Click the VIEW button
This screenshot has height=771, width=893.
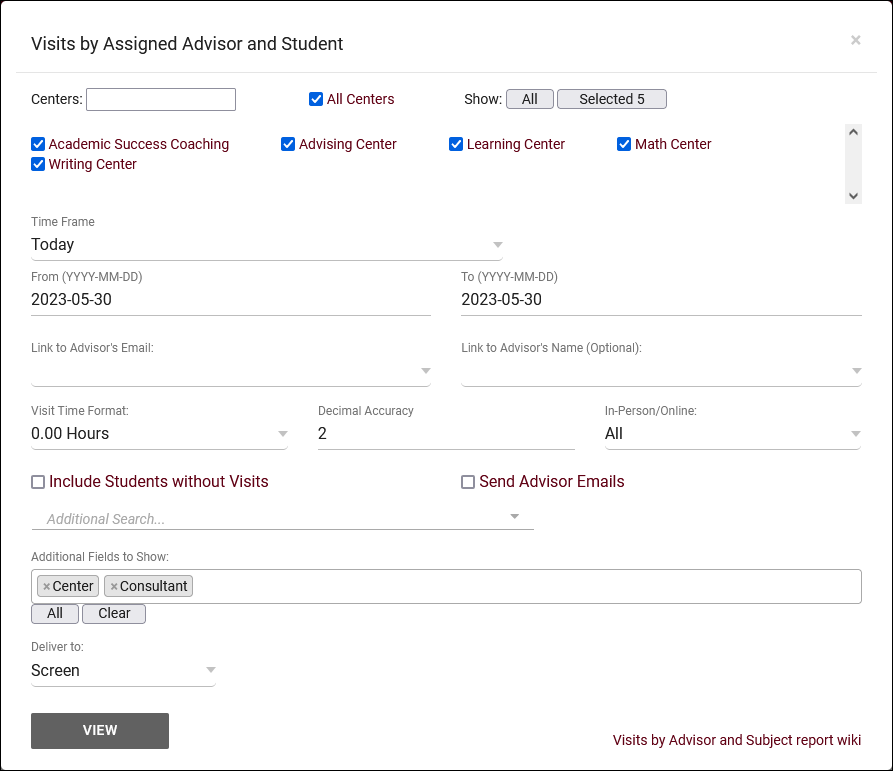pos(100,731)
